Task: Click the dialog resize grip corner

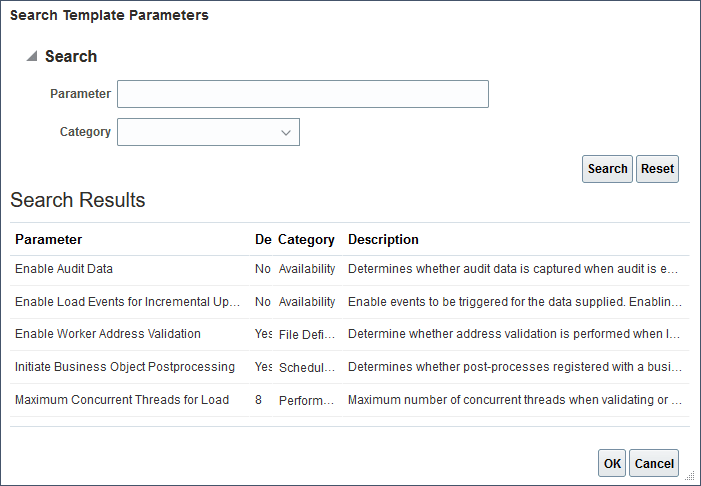Action: [x=694, y=480]
